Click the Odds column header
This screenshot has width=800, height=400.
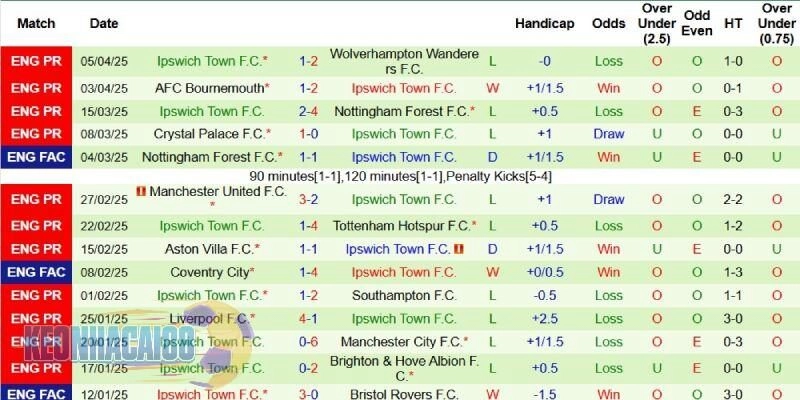[x=608, y=23]
